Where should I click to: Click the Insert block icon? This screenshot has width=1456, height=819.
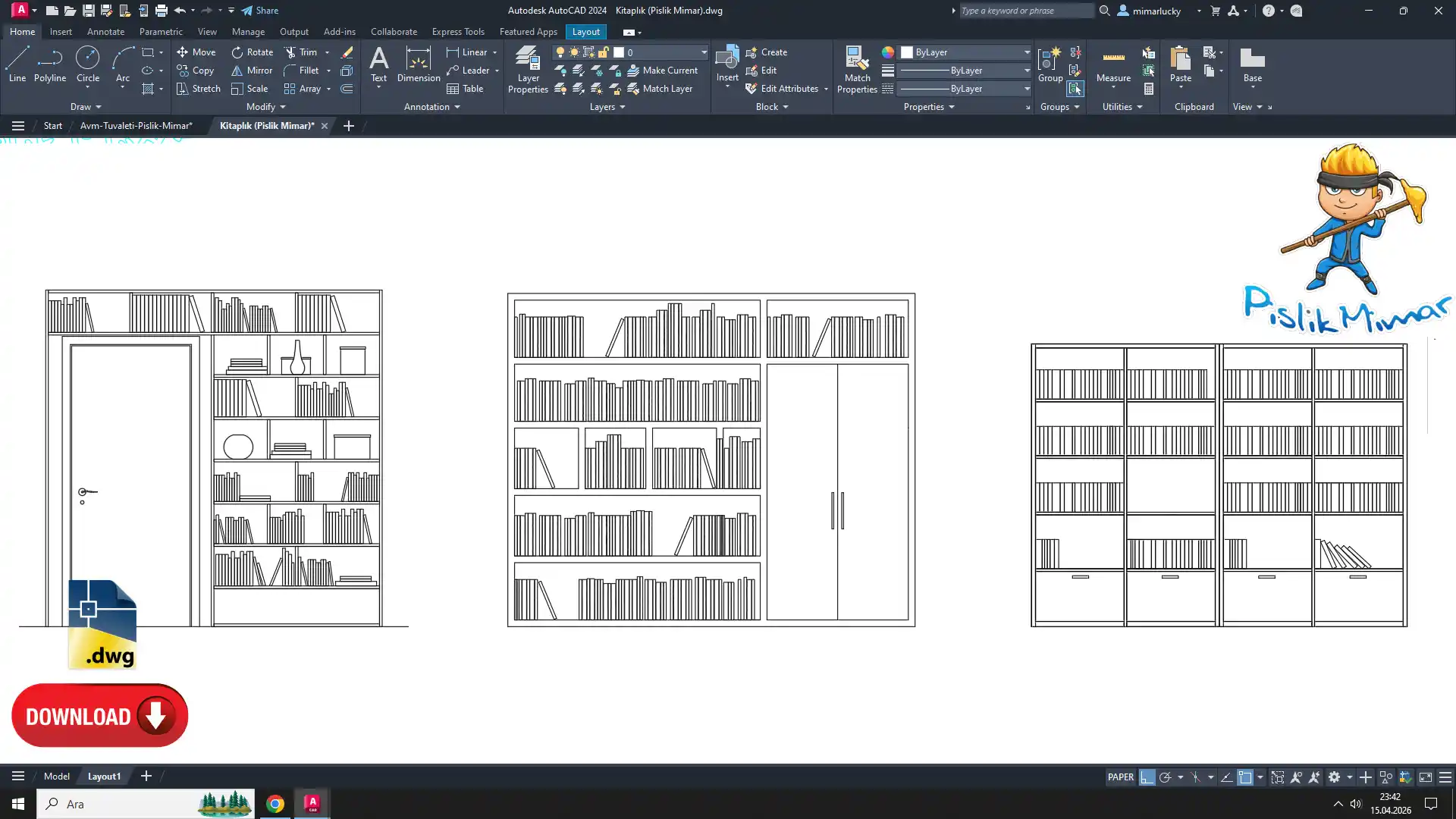click(726, 59)
